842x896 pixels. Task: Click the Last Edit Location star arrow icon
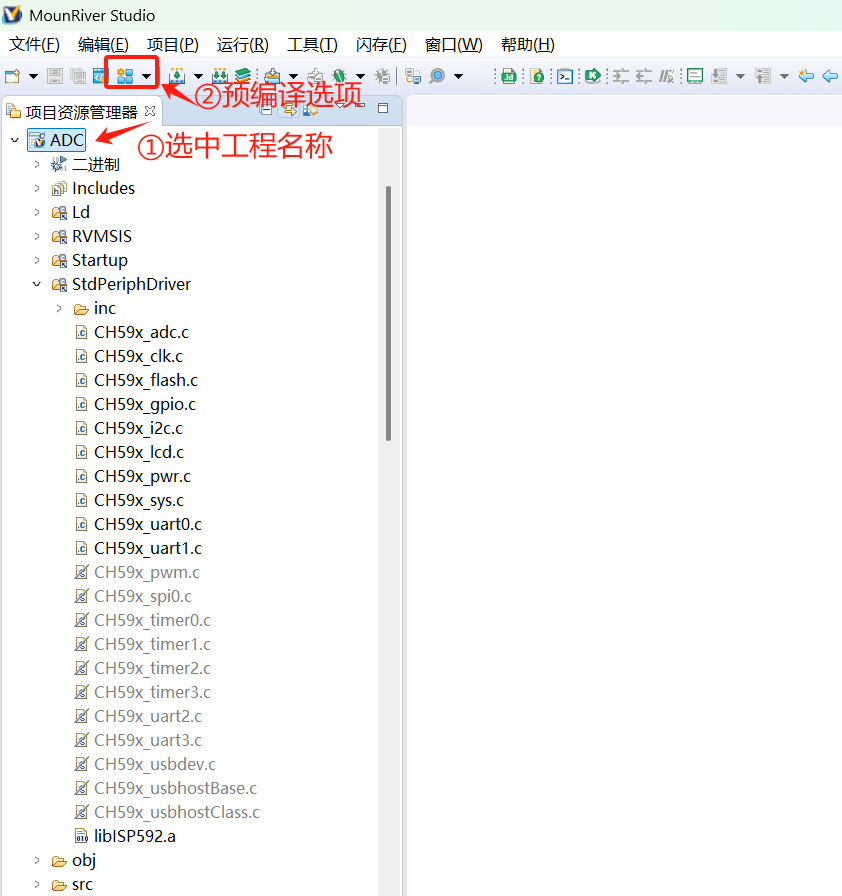pos(806,76)
